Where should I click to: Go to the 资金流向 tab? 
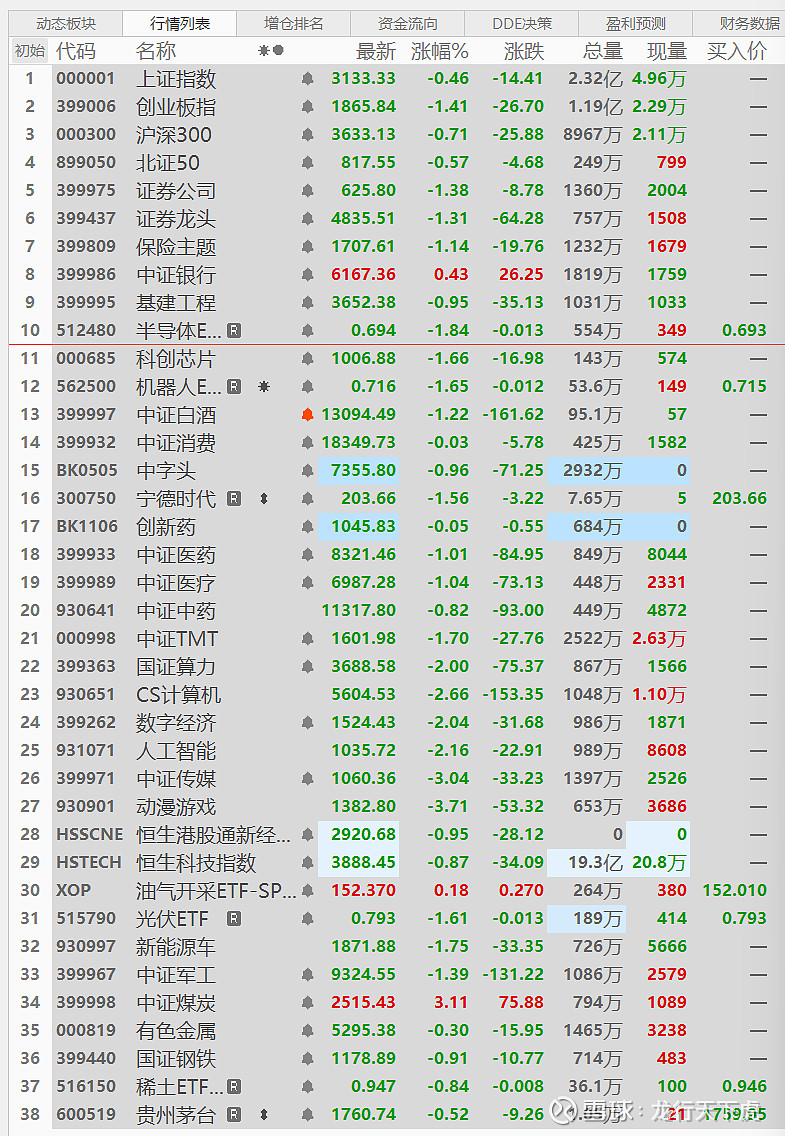(x=407, y=24)
